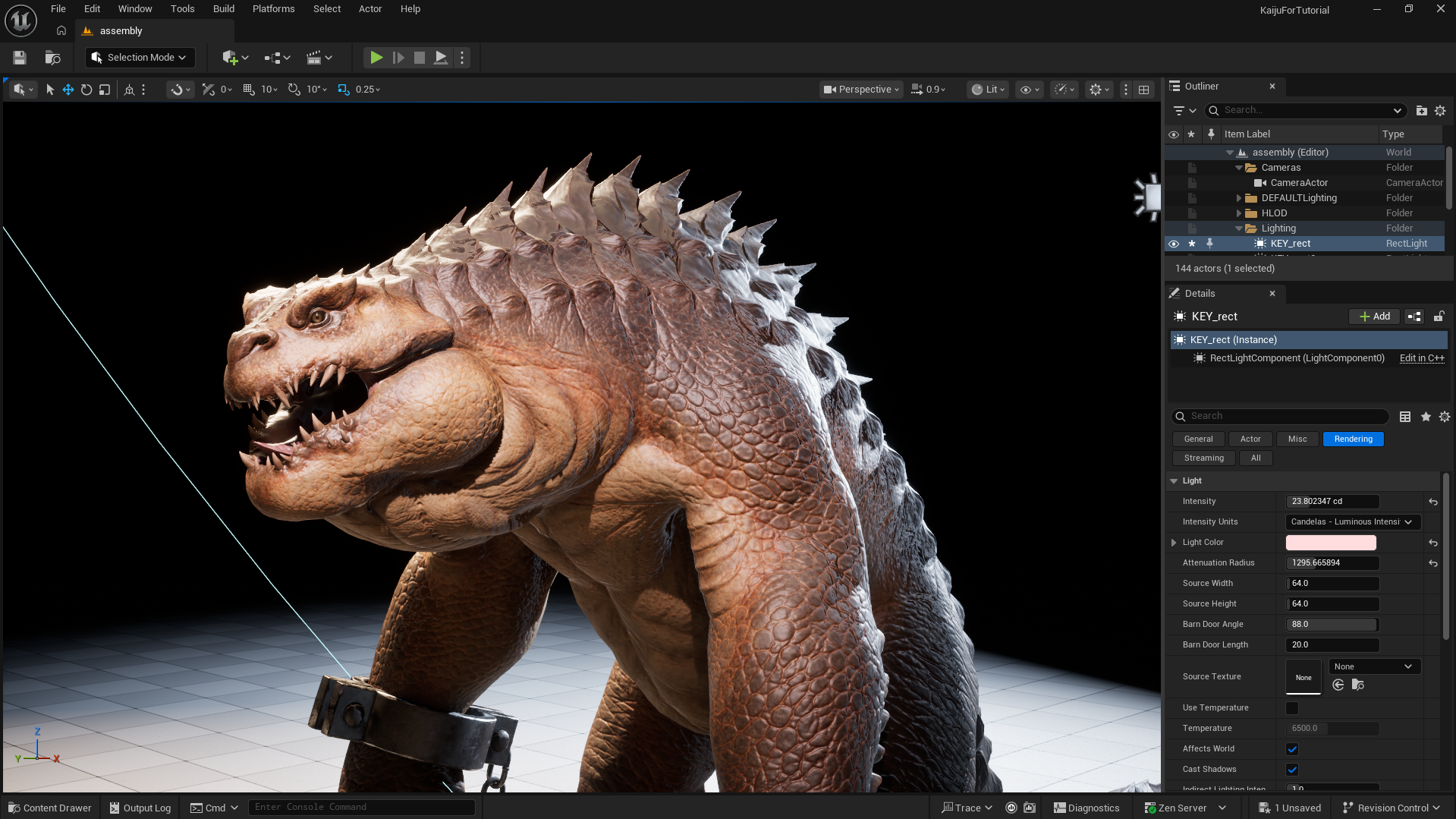Toggle grid location snapping icon
1456x819 pixels.
click(x=248, y=90)
